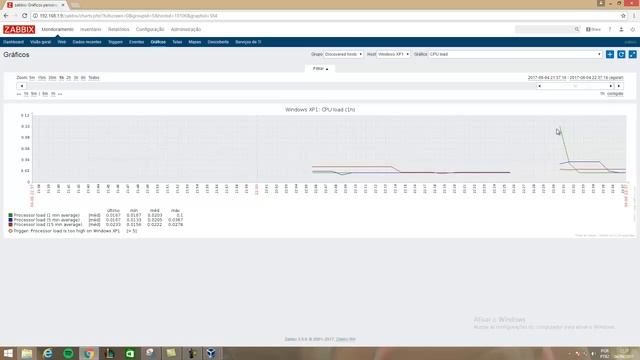This screenshot has width=640, height=360.
Task: Open the Gráfico dropdown showing CPU load
Action: pos(515,54)
